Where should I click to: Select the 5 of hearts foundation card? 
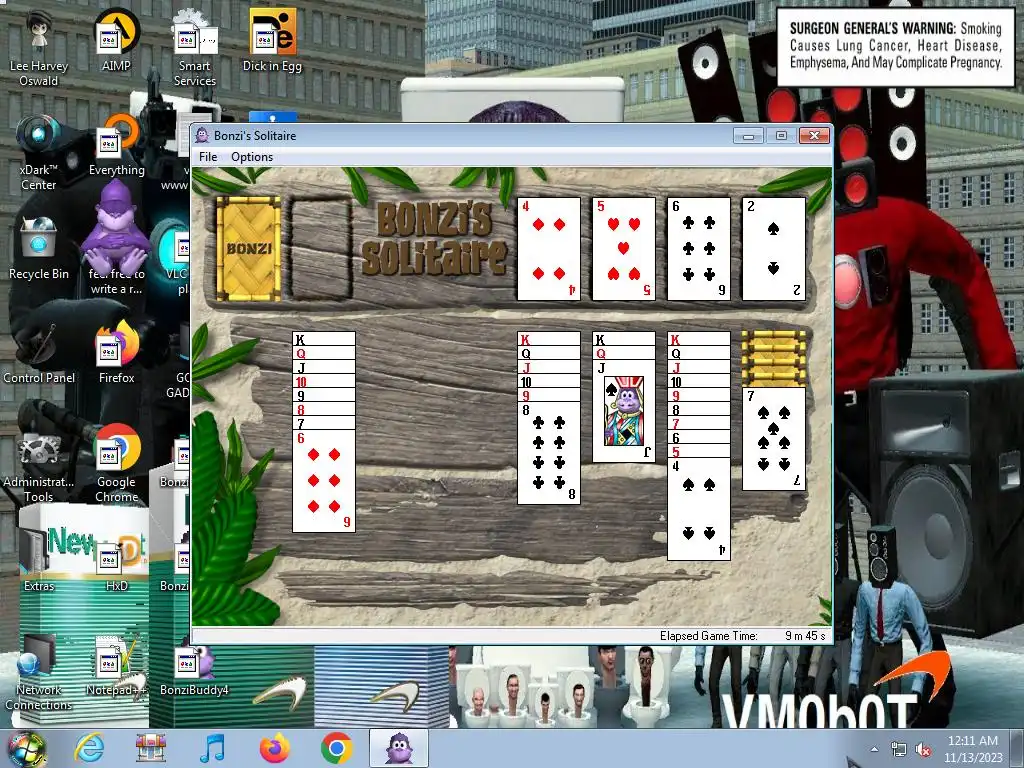click(624, 249)
